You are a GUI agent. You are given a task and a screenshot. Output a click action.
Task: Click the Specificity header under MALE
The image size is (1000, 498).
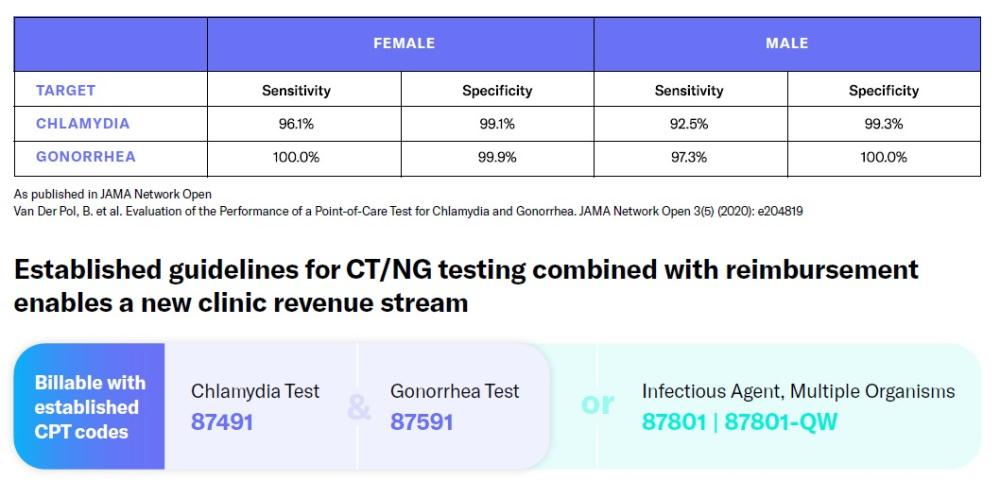(x=883, y=91)
